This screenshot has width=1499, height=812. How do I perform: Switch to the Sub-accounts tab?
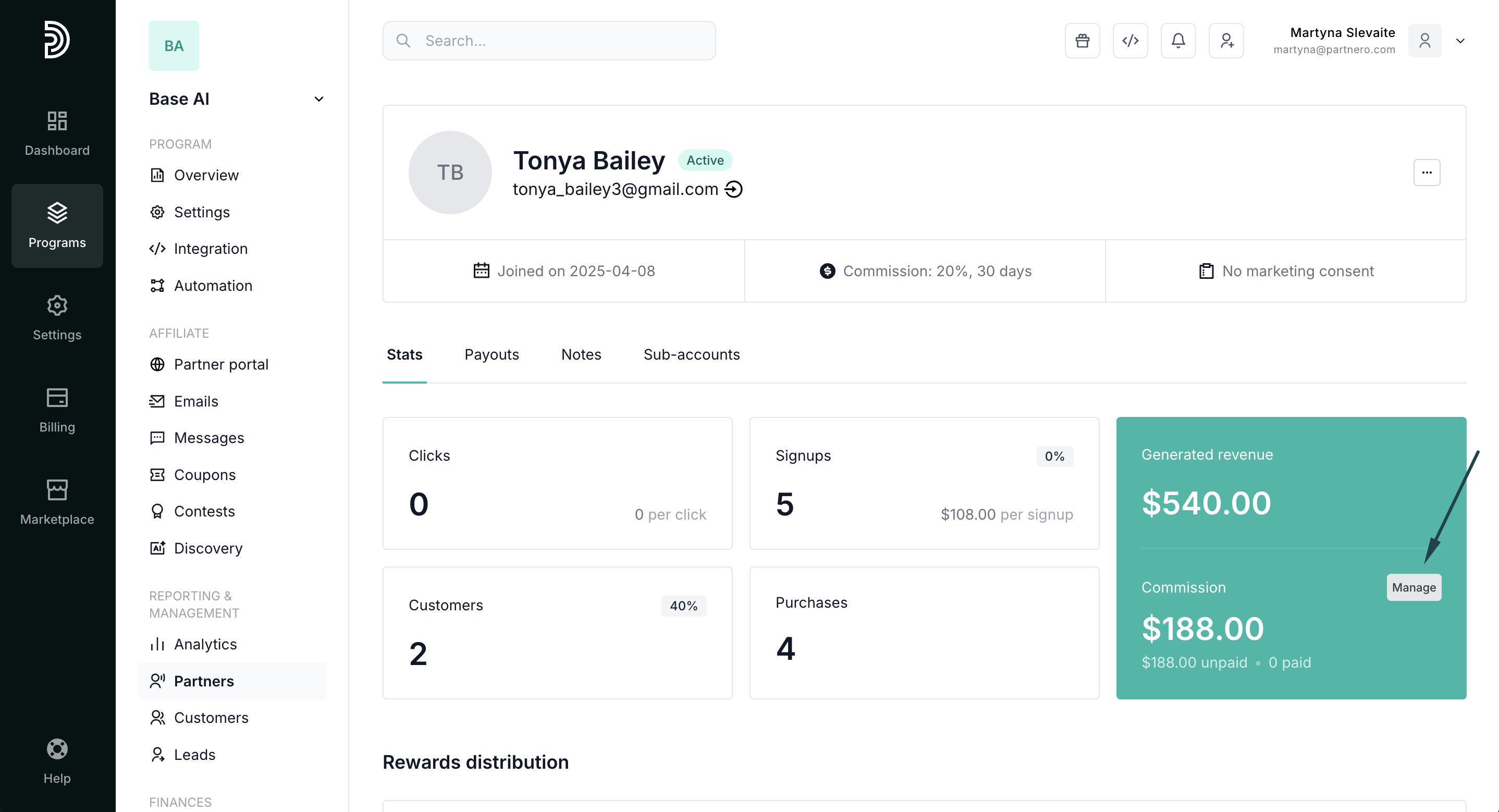691,354
